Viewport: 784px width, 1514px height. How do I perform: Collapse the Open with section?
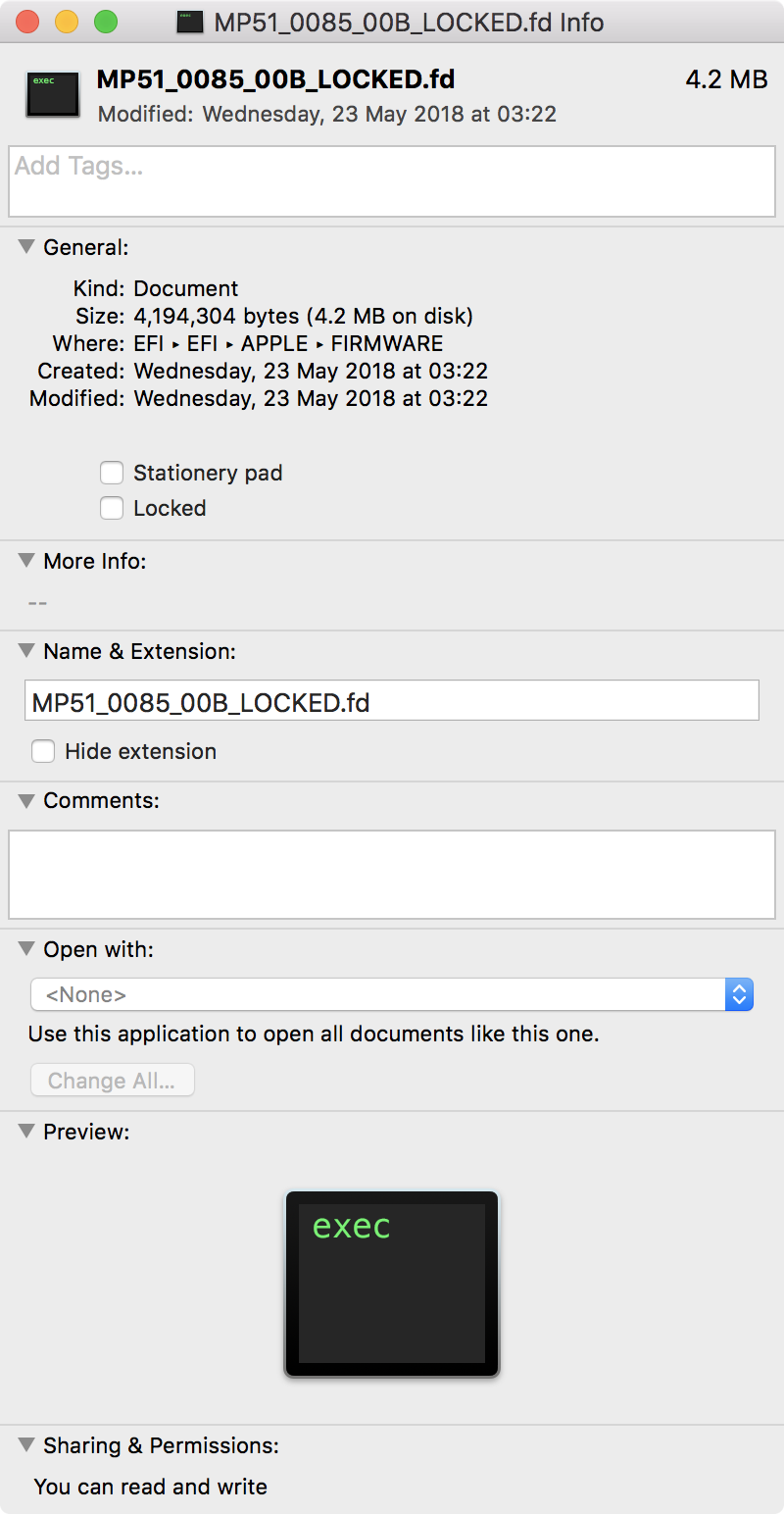coord(26,949)
